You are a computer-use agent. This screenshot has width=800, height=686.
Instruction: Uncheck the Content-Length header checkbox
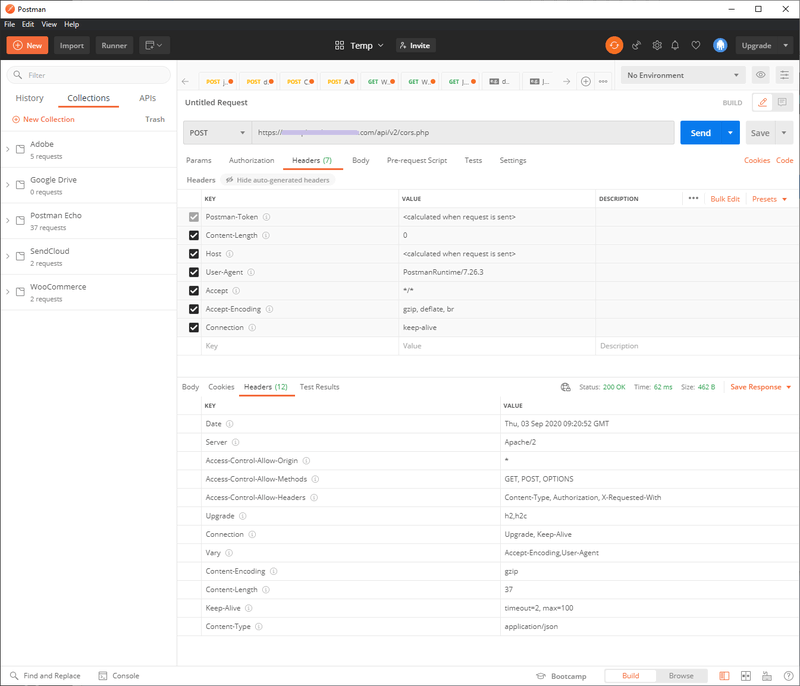(x=194, y=236)
